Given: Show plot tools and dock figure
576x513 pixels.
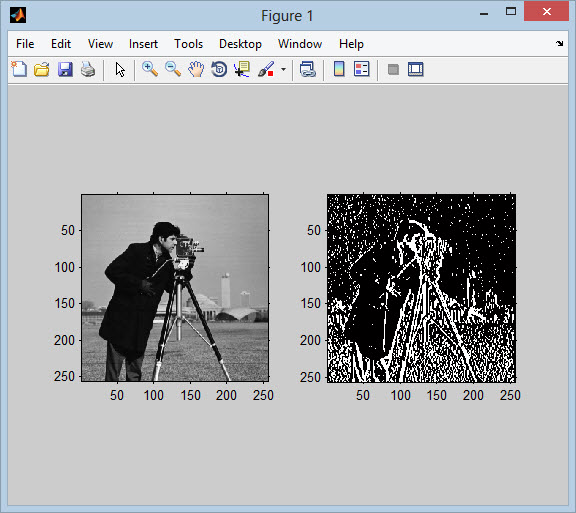Looking at the screenshot, I should pyautogui.click(x=415, y=69).
